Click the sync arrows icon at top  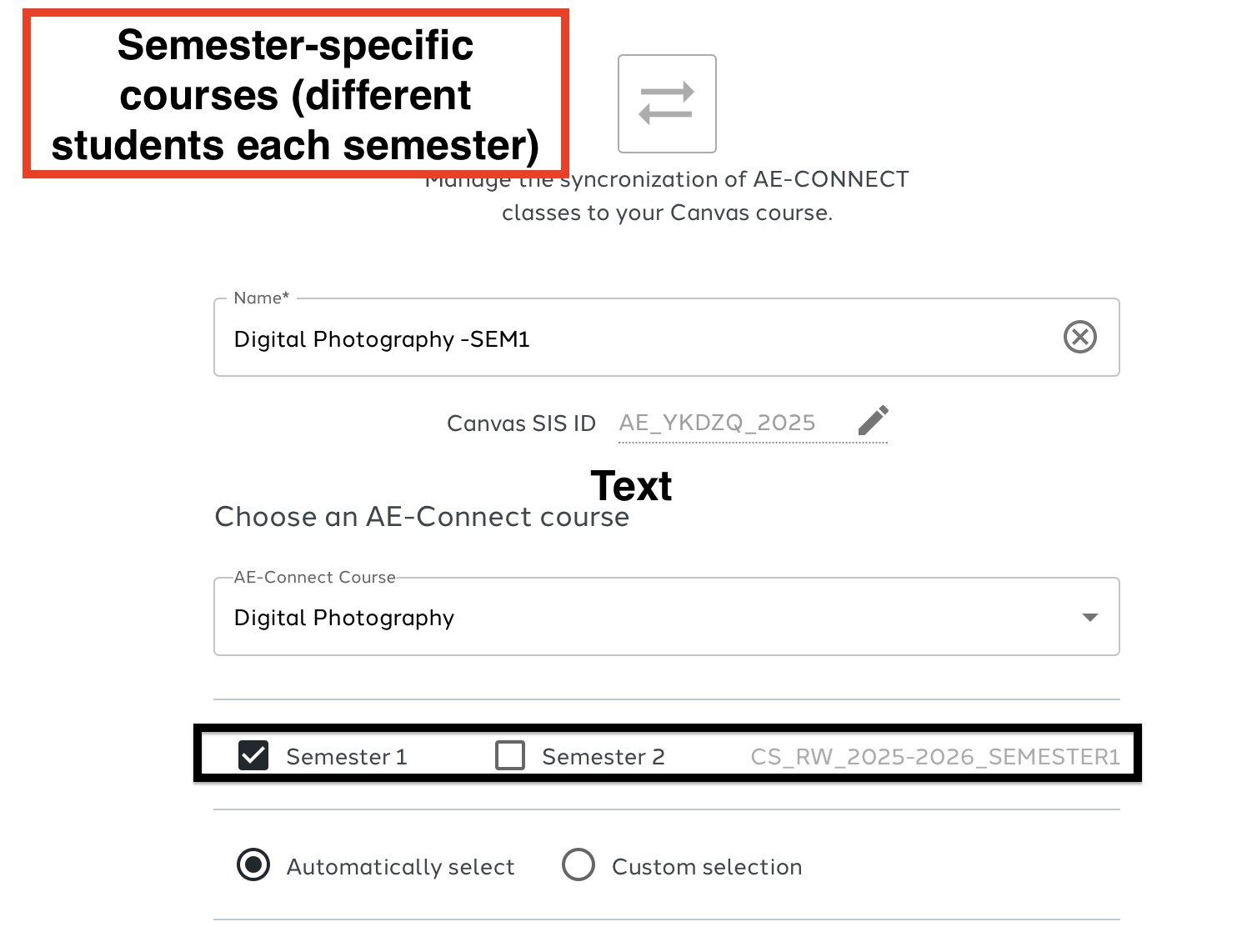point(667,103)
